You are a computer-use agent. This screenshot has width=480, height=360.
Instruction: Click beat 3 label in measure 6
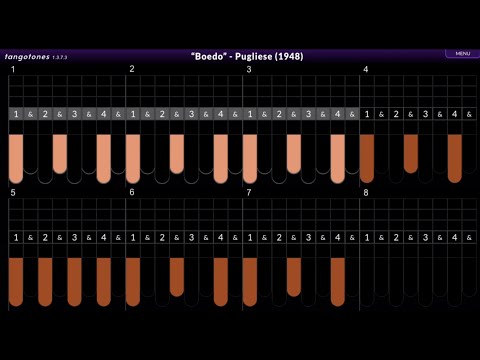(x=191, y=238)
